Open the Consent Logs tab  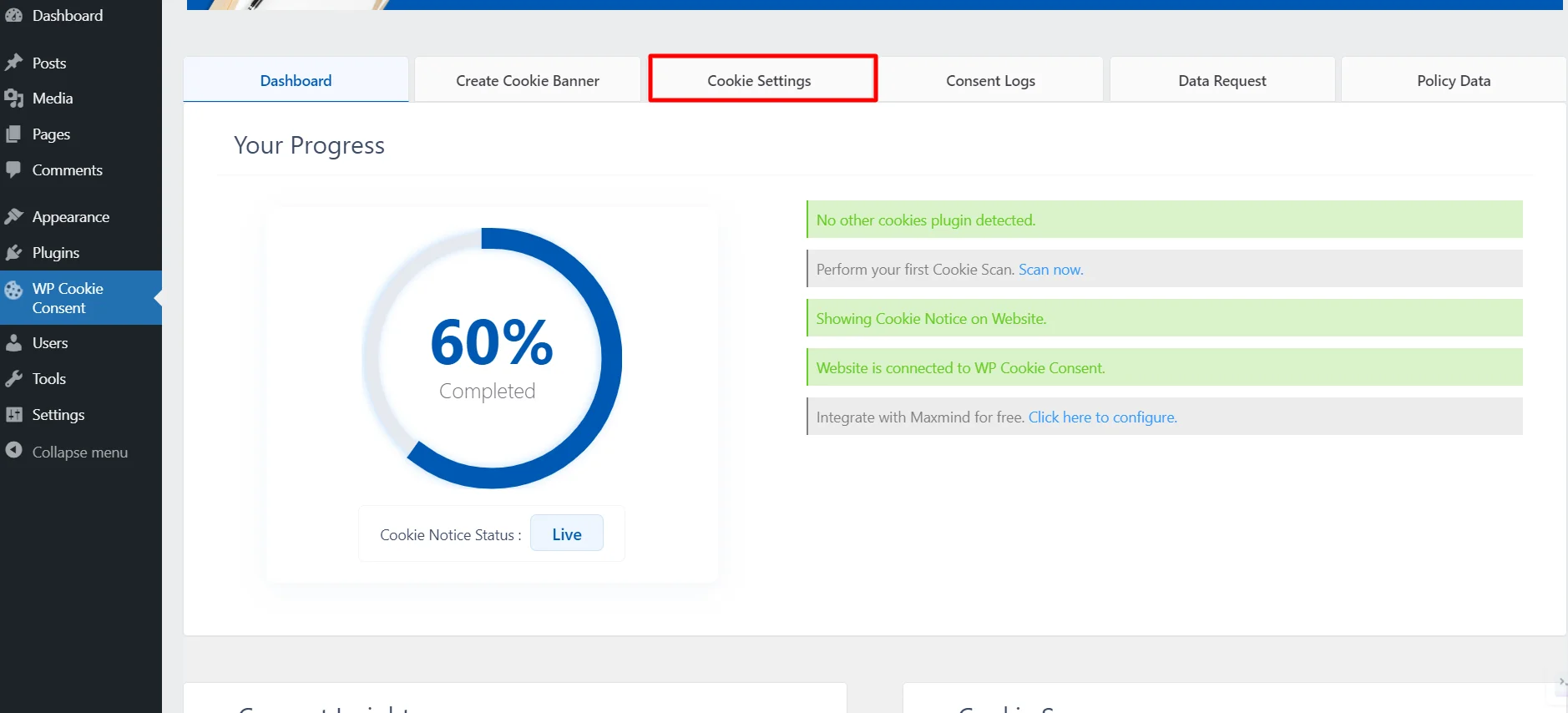[990, 80]
